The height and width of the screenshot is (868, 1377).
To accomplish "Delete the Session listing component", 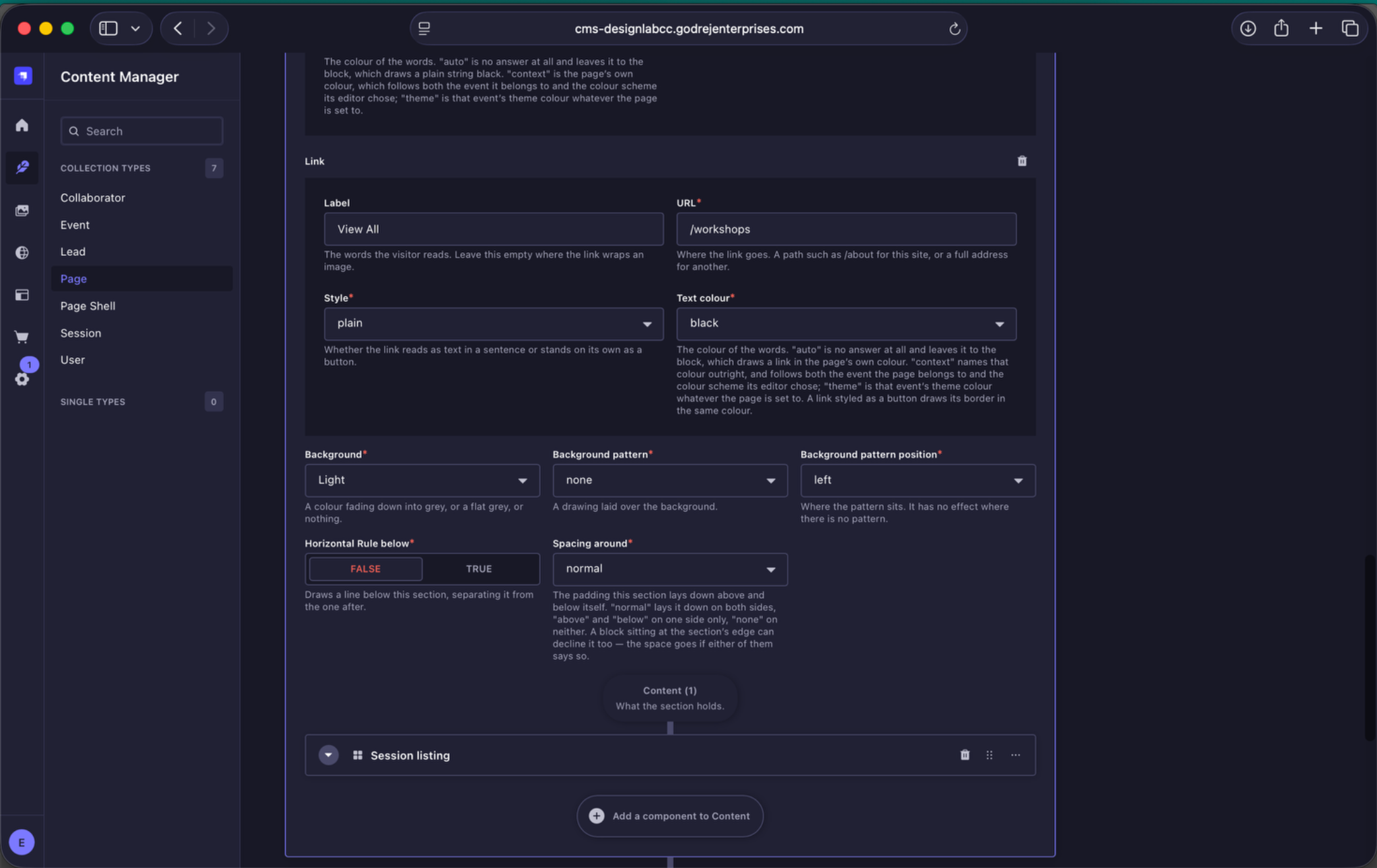I will pyautogui.click(x=965, y=754).
